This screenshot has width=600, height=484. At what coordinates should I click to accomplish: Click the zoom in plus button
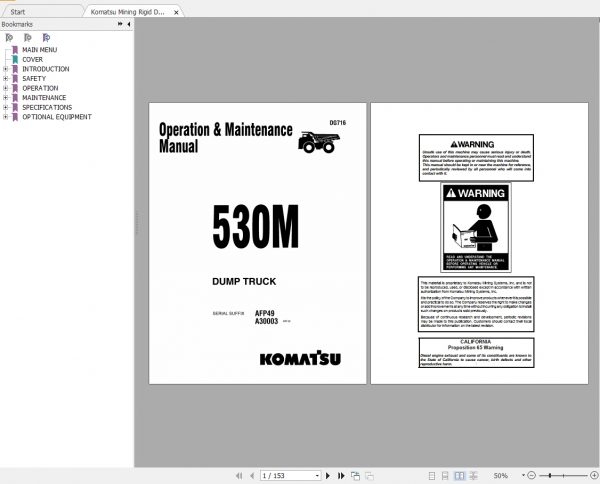(x=594, y=475)
